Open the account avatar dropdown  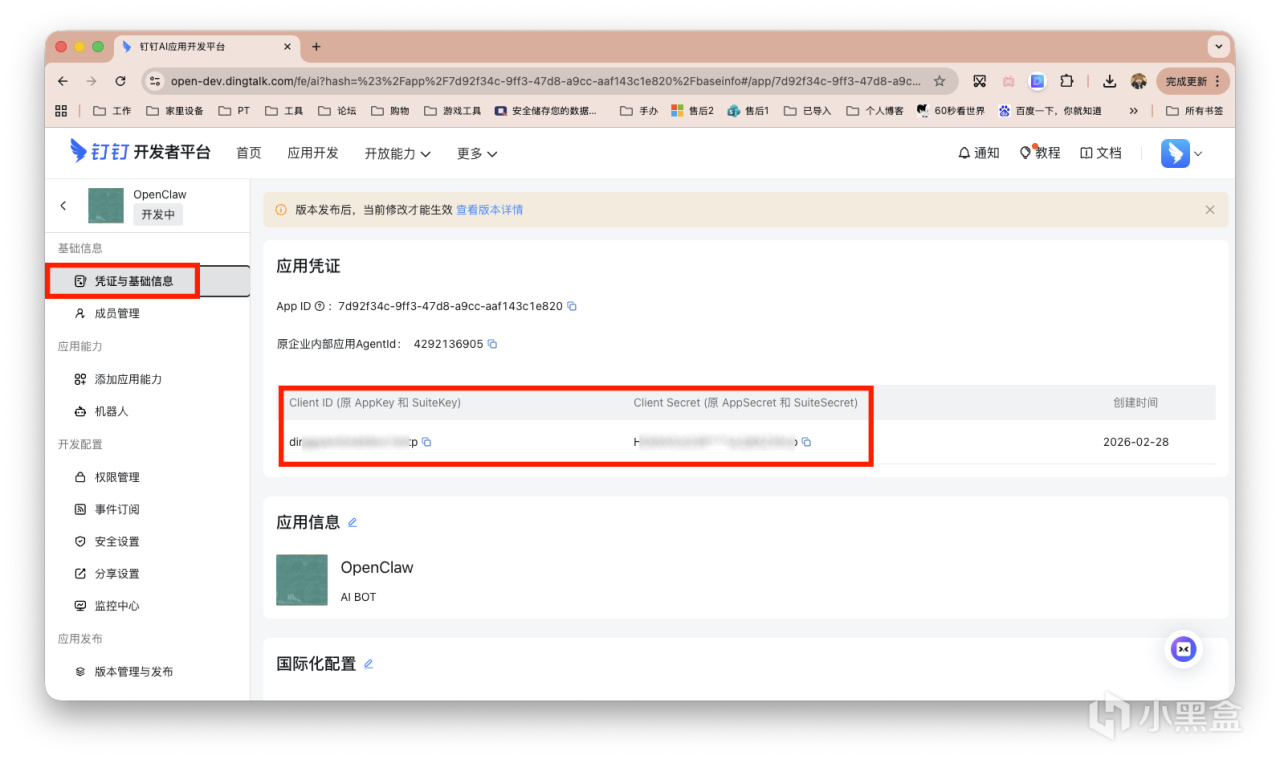[x=1182, y=153]
